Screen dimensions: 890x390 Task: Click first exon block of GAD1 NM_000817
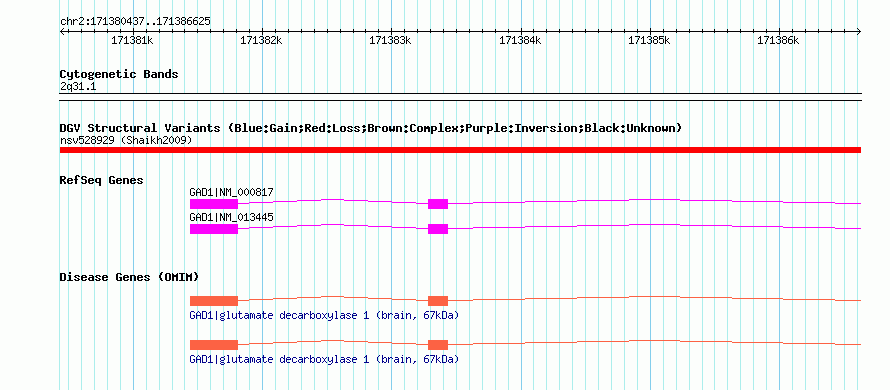[214, 204]
